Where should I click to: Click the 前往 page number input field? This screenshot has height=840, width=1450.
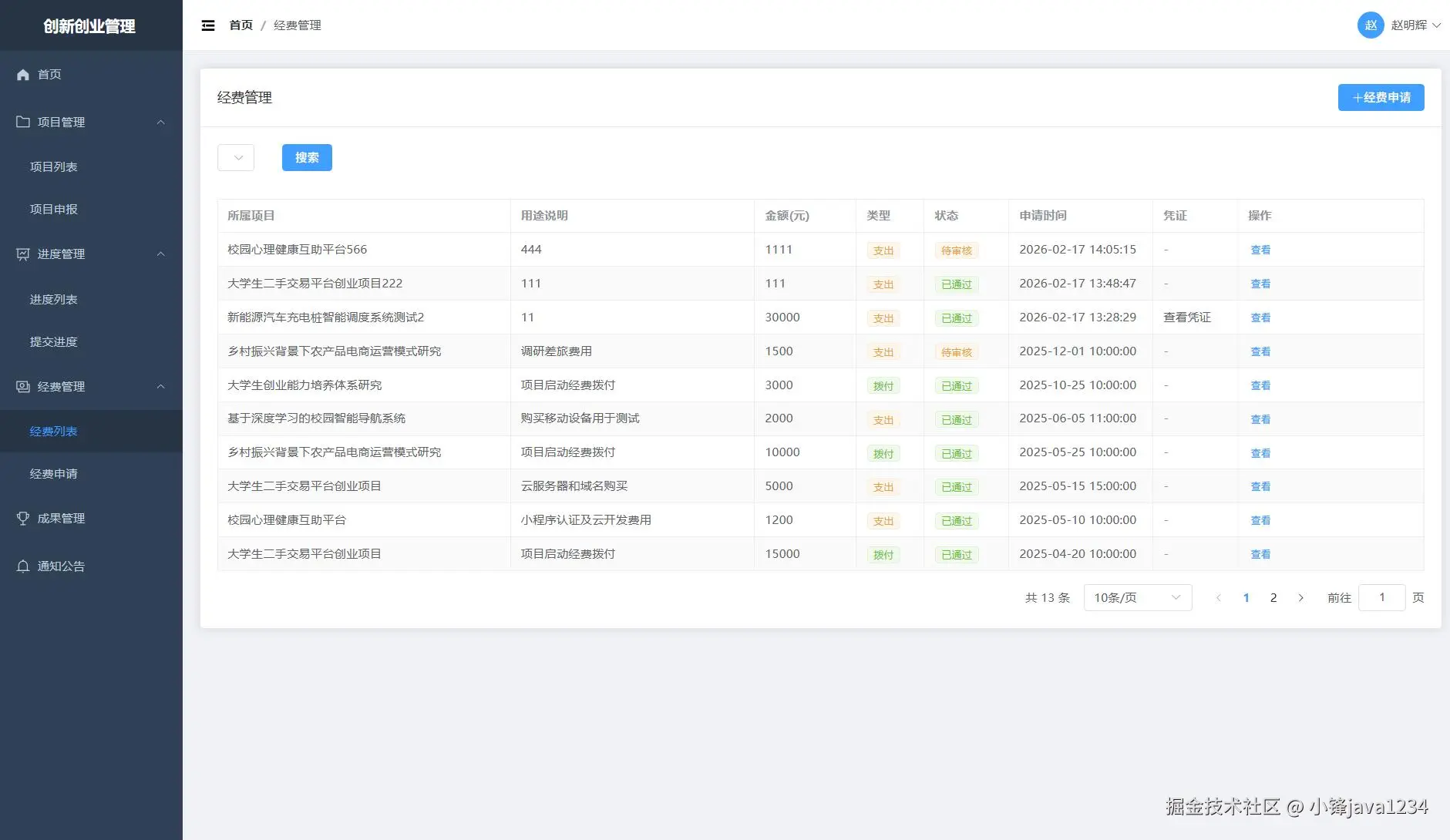pos(1381,598)
